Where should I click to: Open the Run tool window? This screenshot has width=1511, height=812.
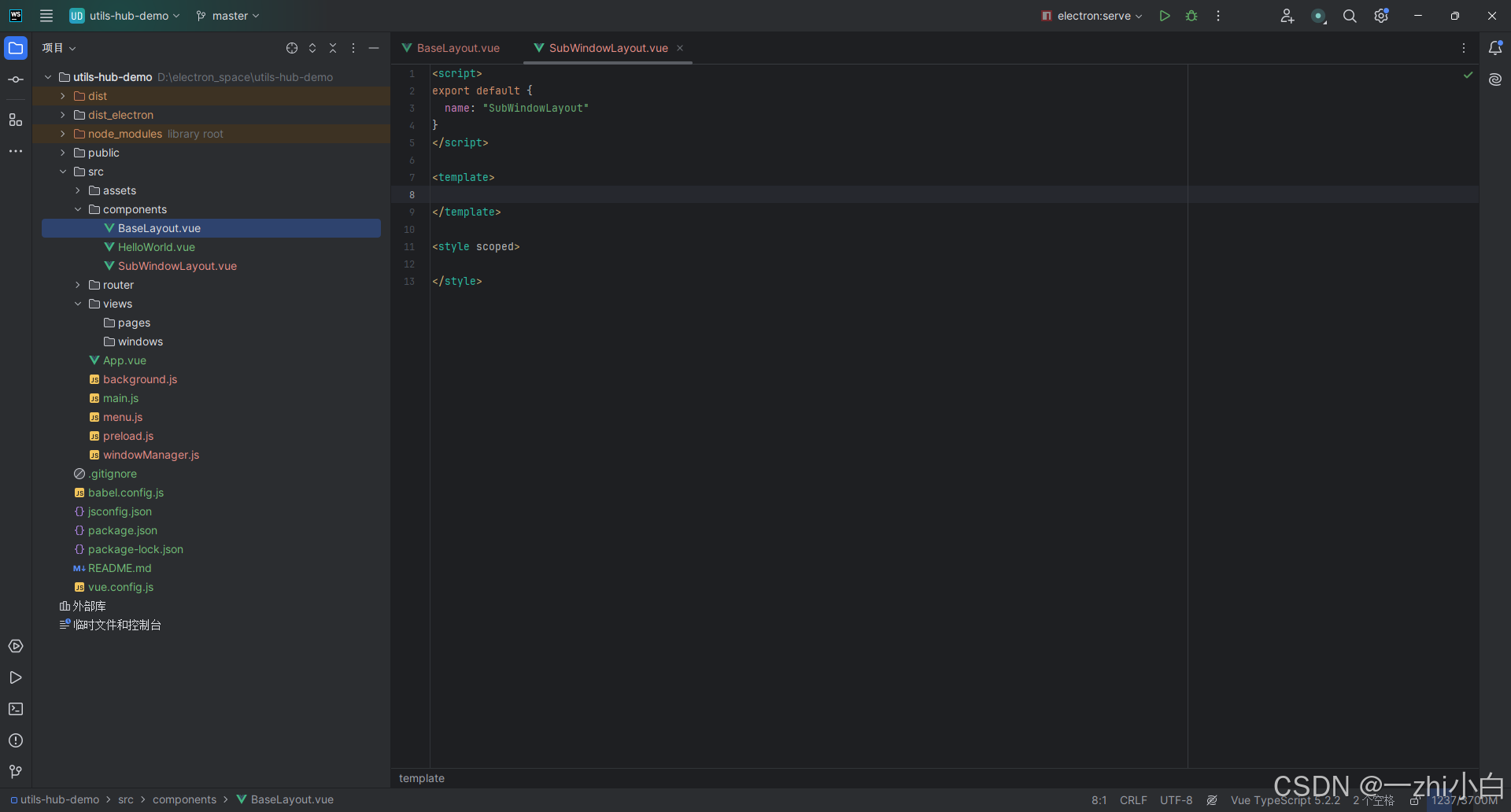click(x=16, y=677)
